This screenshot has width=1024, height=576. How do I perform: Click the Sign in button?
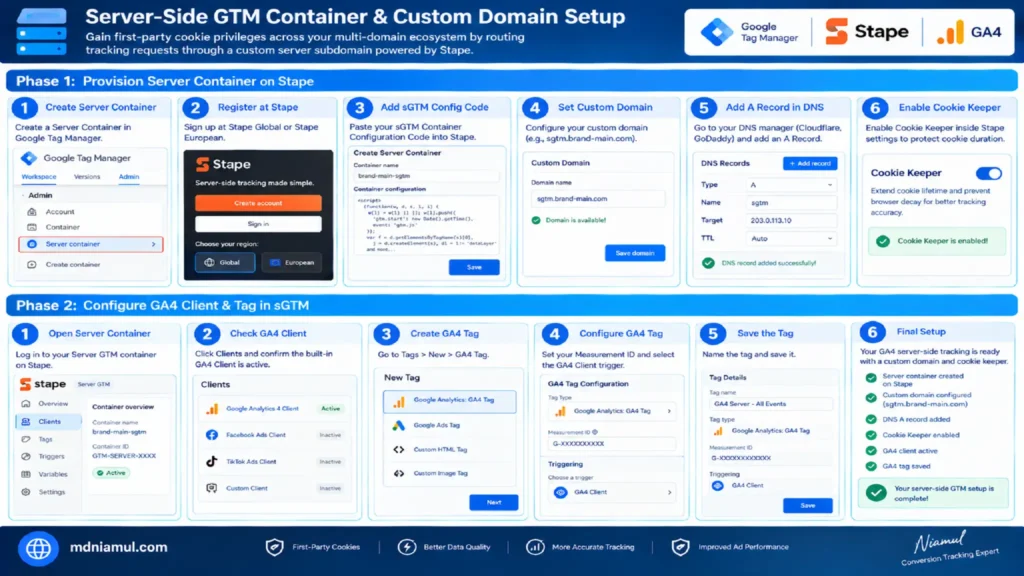(258, 224)
